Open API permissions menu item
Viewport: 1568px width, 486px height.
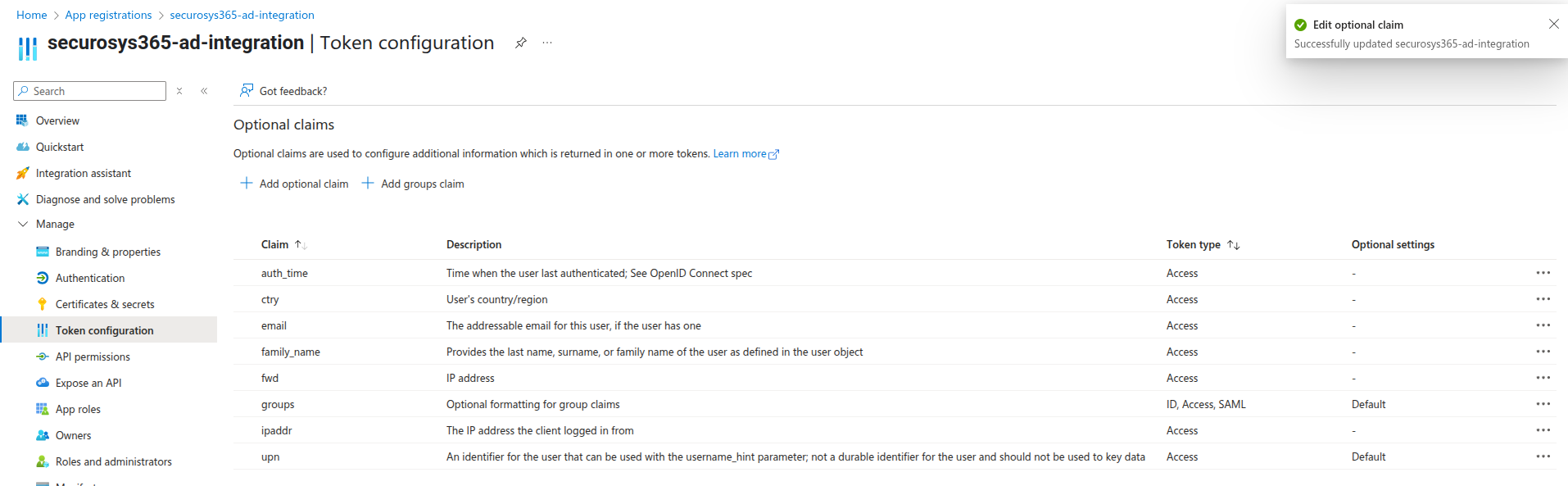point(93,357)
